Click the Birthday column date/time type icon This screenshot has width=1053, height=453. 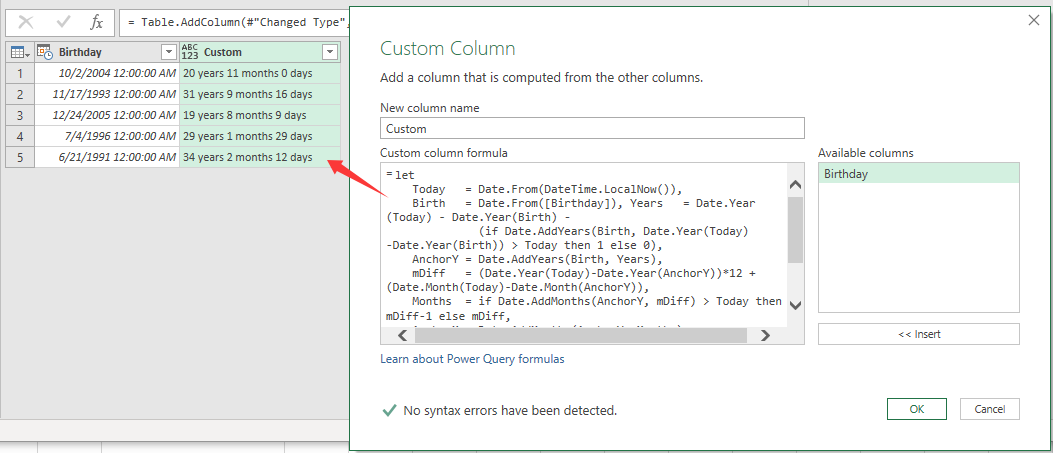tap(45, 52)
